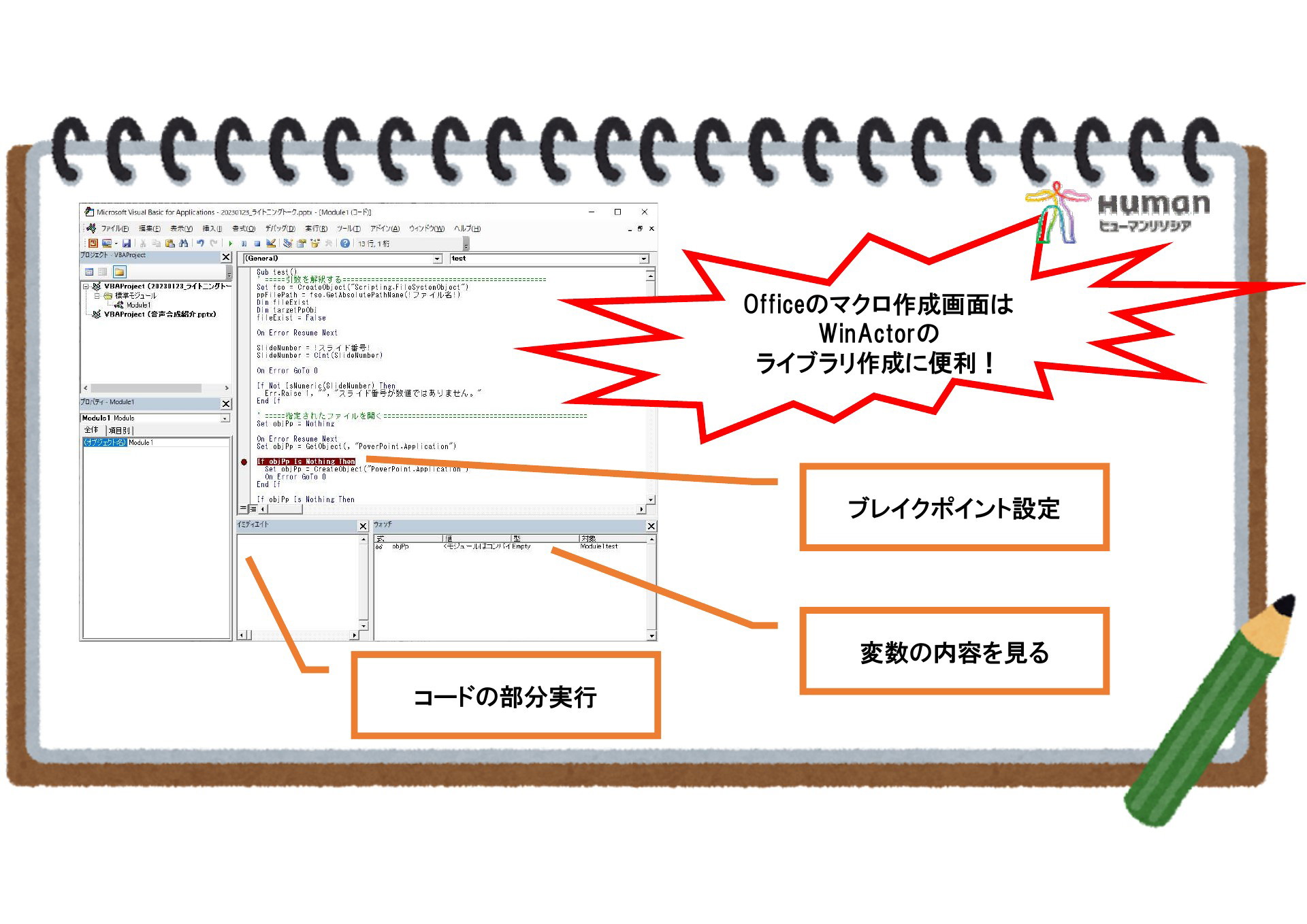Open Find with the binoculars icon

[184, 243]
